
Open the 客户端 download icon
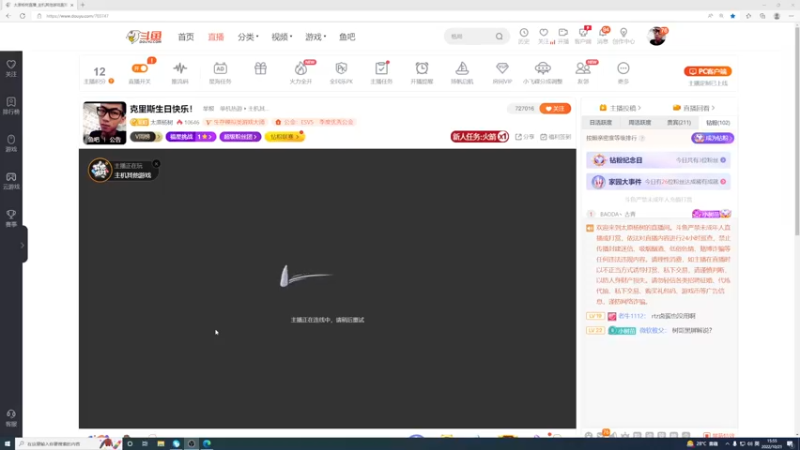(583, 36)
